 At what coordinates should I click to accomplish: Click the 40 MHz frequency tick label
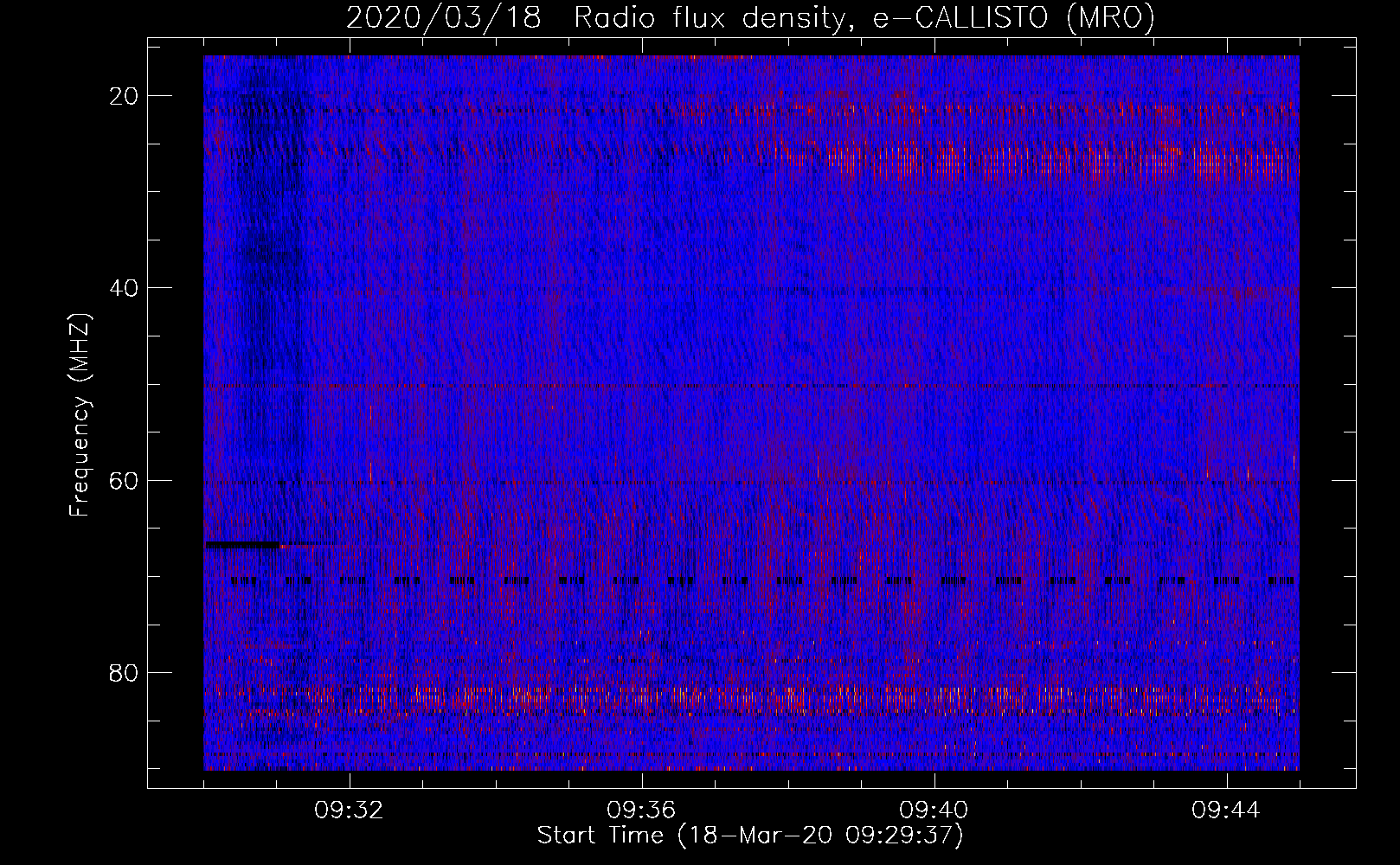125,288
